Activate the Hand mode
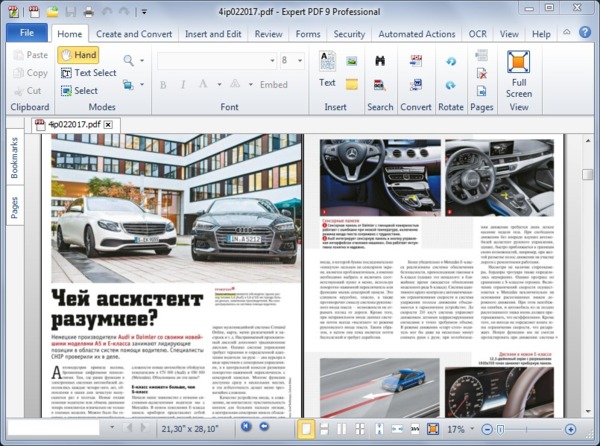Viewport: 600px width, 446px height. 78,55
